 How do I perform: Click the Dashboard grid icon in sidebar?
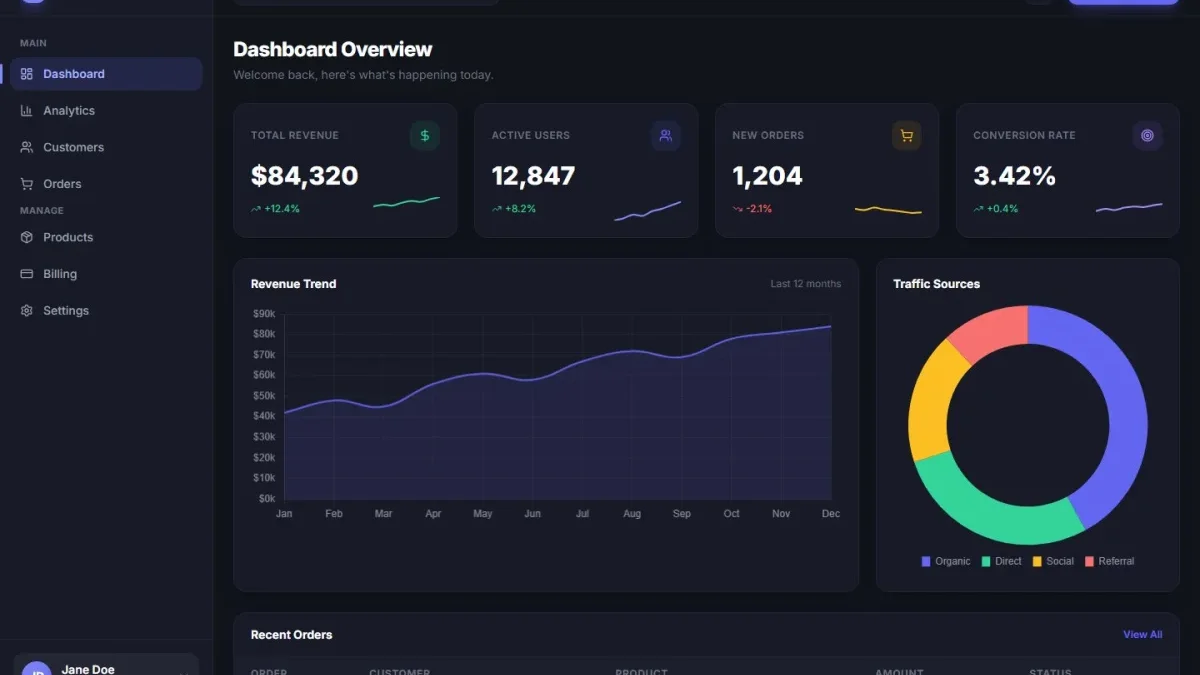27,74
